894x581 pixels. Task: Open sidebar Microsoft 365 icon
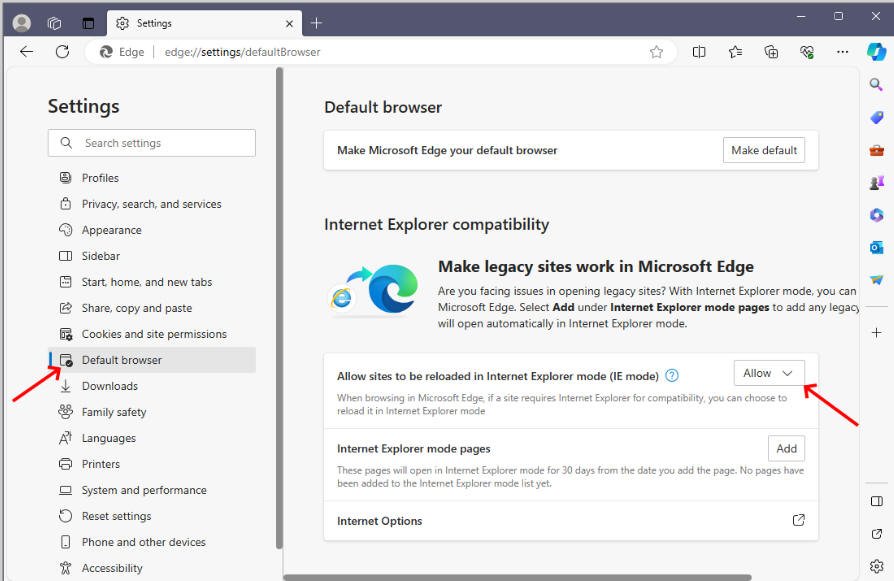(x=876, y=215)
